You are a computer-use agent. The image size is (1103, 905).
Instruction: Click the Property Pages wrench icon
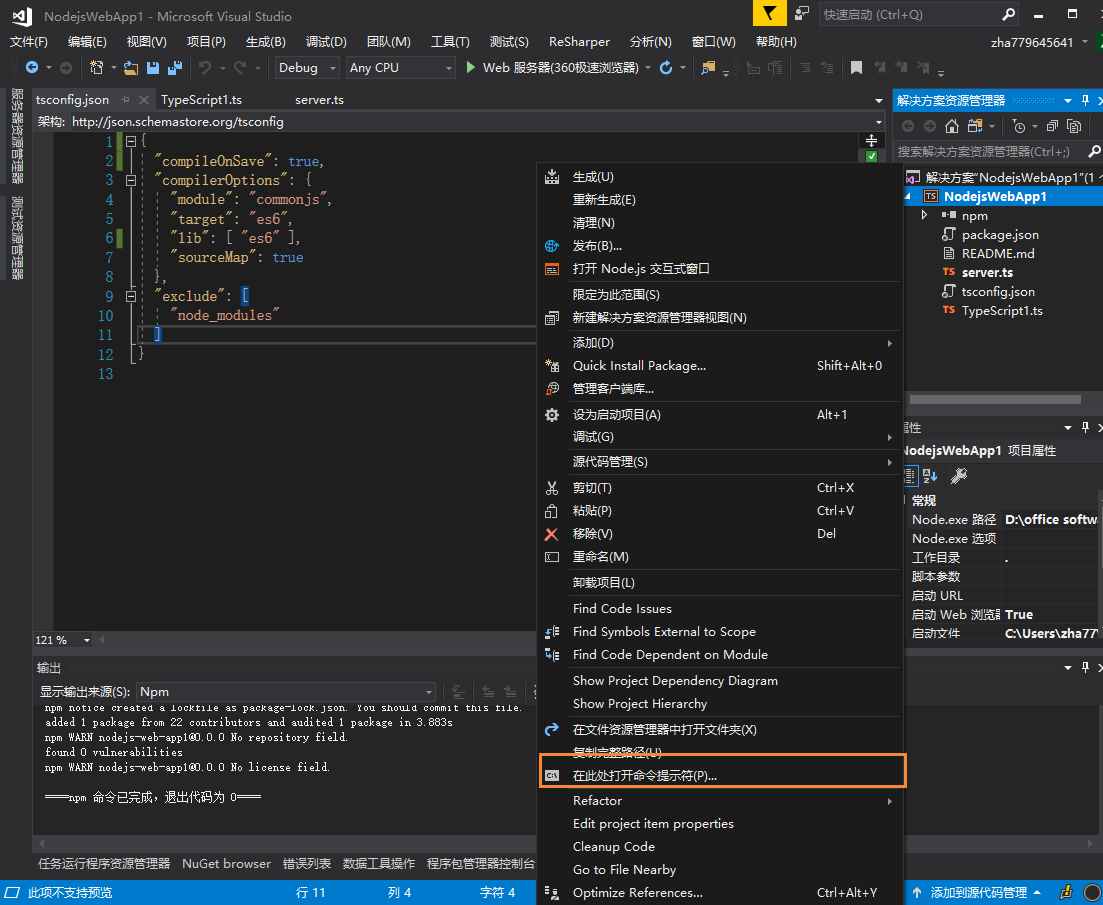(x=958, y=476)
